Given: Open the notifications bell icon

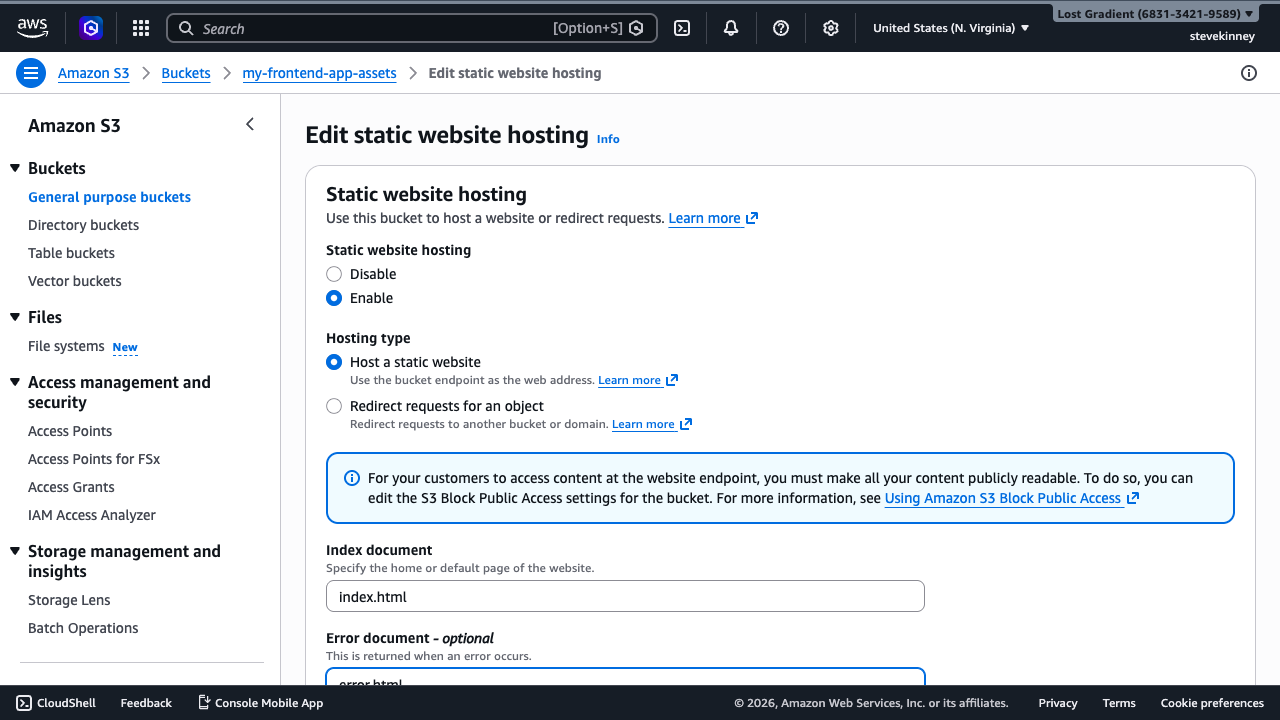Looking at the screenshot, I should coord(731,28).
